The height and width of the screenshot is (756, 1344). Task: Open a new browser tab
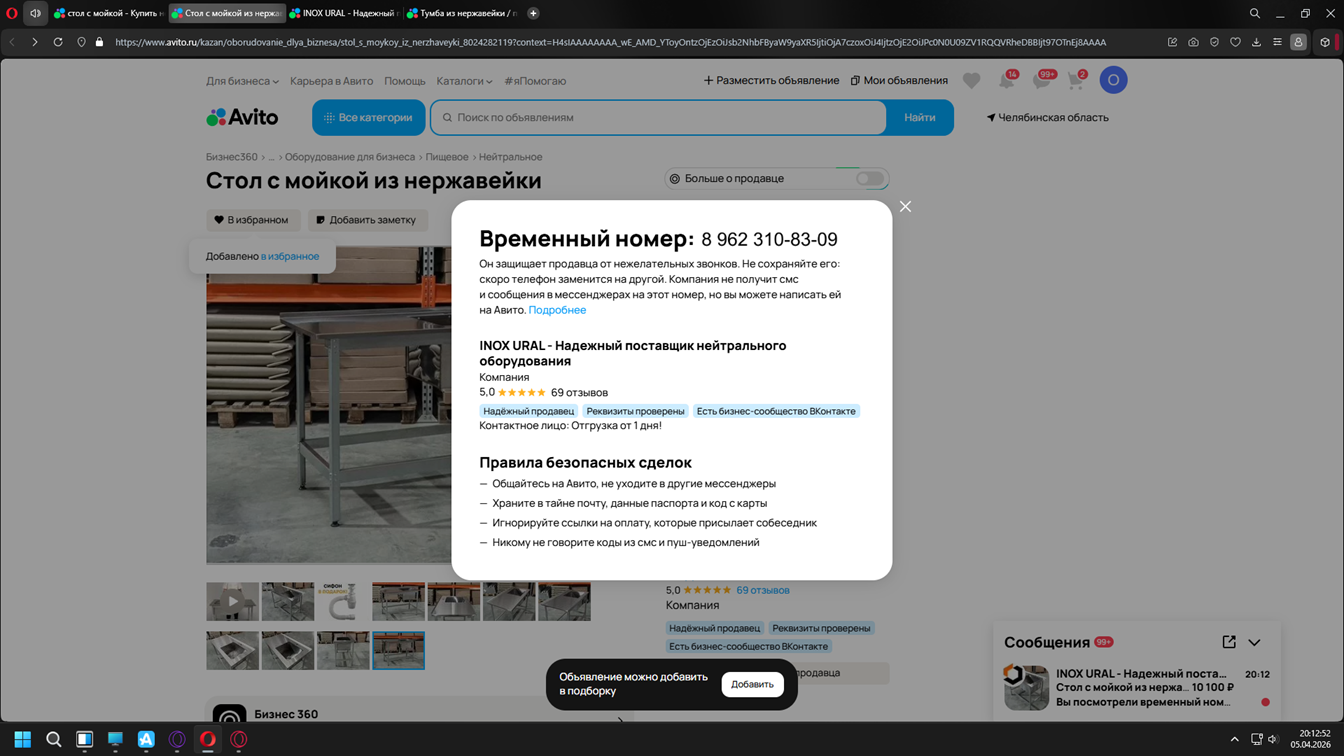click(x=533, y=13)
